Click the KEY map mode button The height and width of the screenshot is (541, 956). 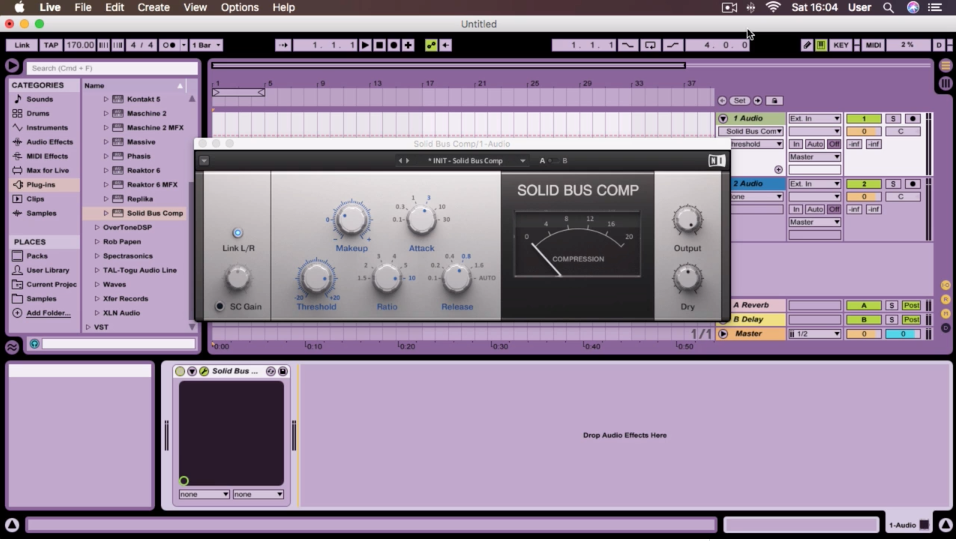841,45
